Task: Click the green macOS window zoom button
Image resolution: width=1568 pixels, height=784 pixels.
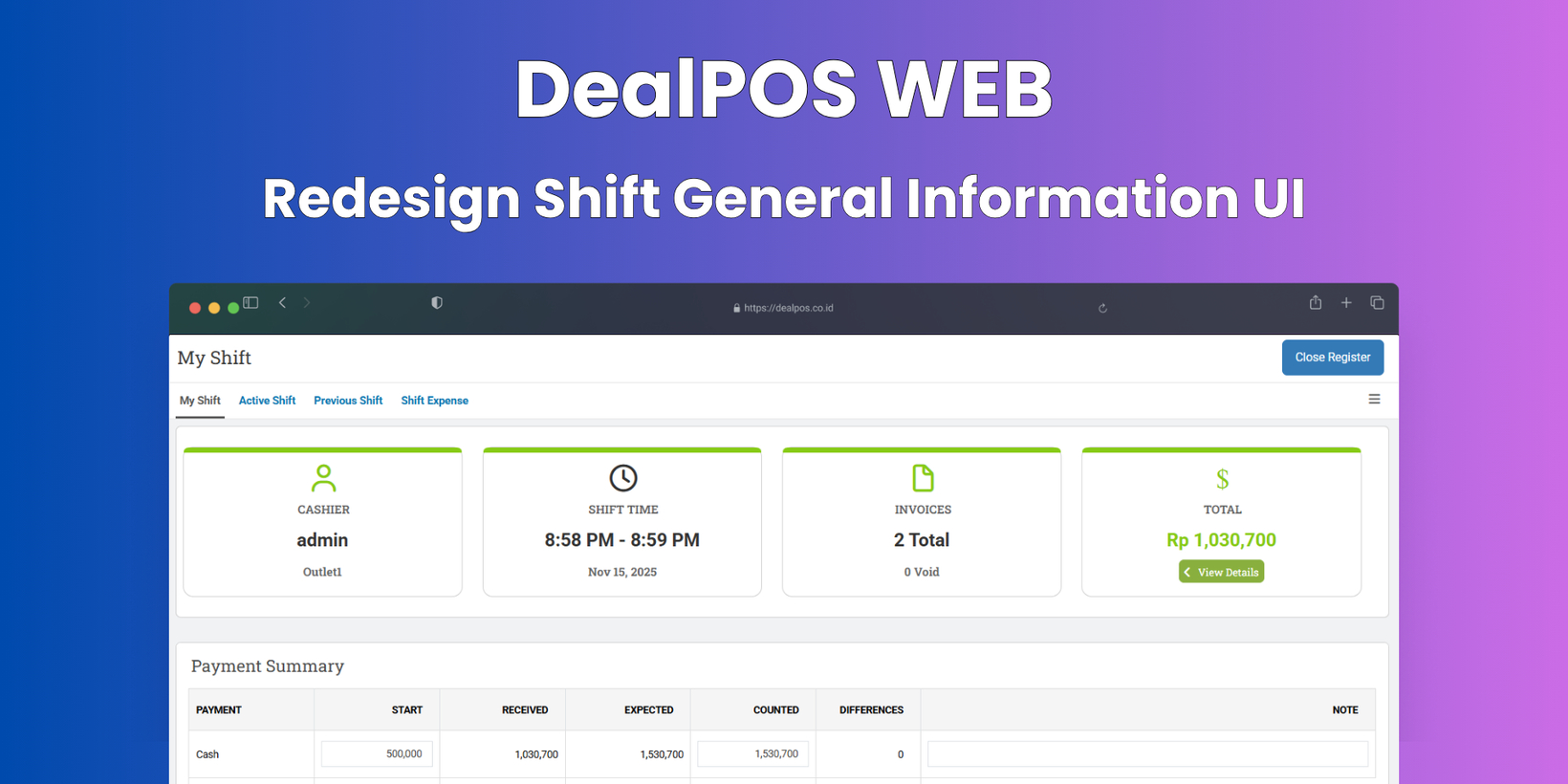Action: [233, 308]
